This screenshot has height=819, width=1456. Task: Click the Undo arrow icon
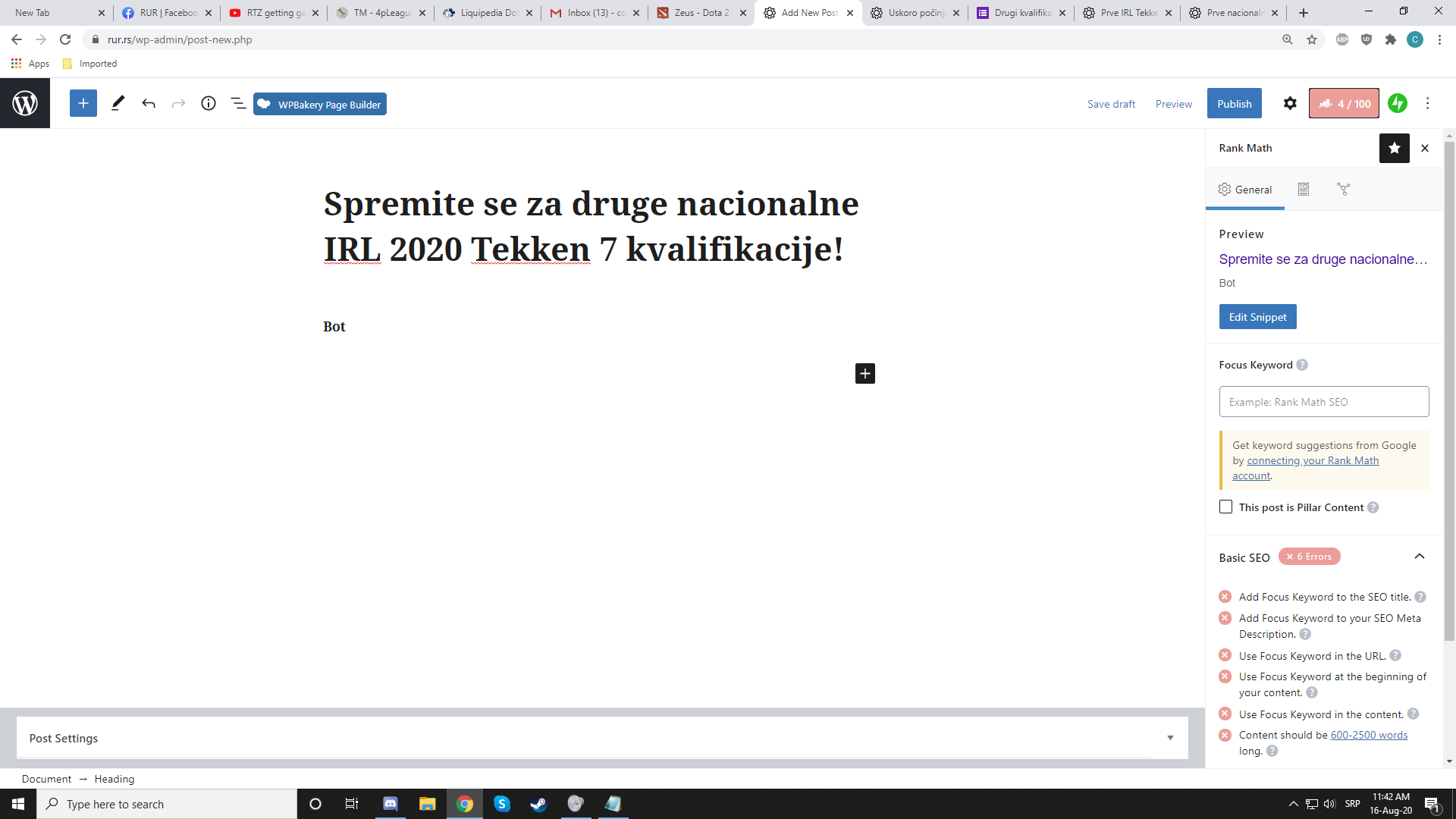(x=149, y=104)
